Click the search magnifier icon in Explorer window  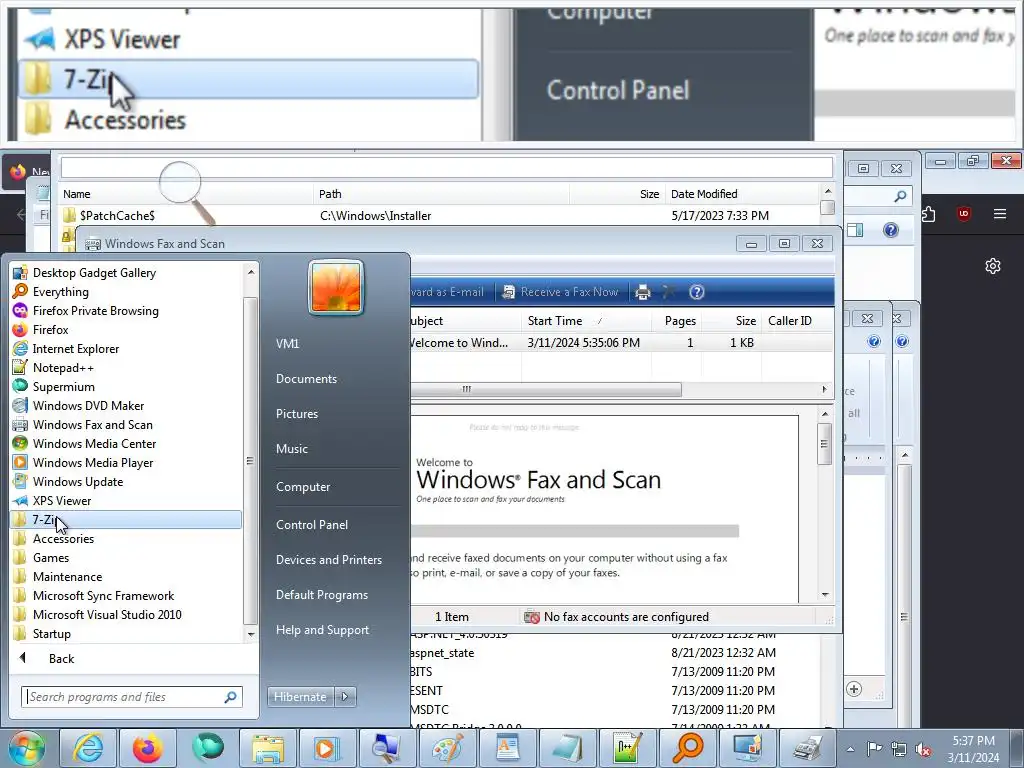pyautogui.click(x=900, y=195)
